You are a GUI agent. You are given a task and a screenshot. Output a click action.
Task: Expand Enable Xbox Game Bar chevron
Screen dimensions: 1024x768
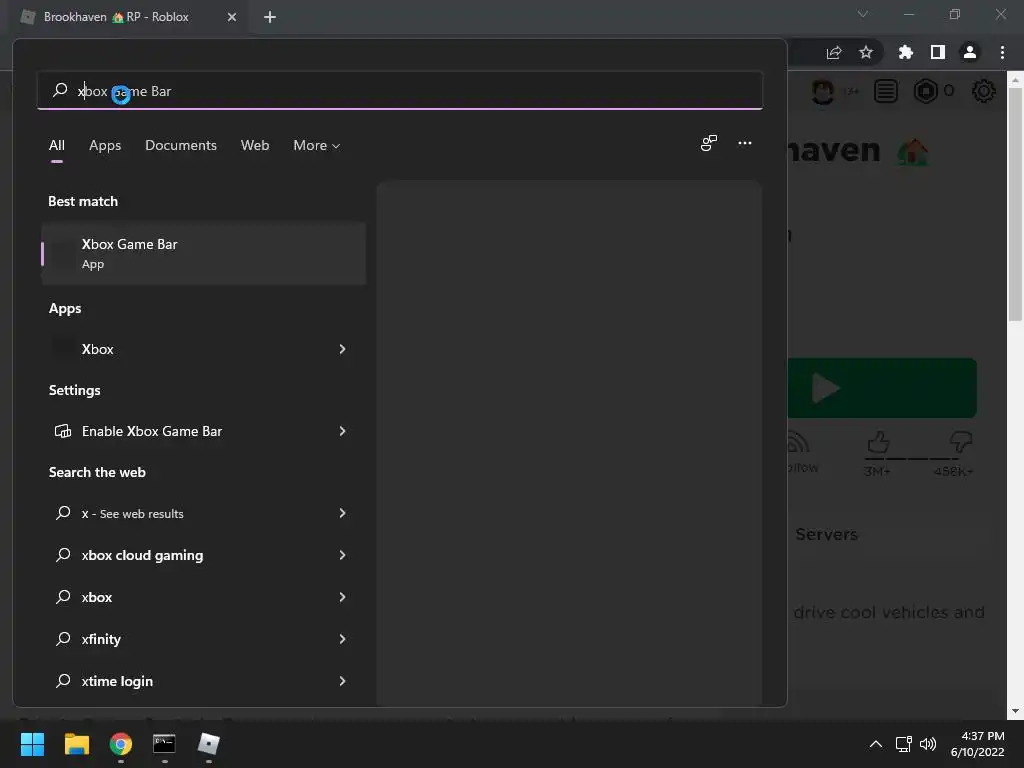pos(342,431)
